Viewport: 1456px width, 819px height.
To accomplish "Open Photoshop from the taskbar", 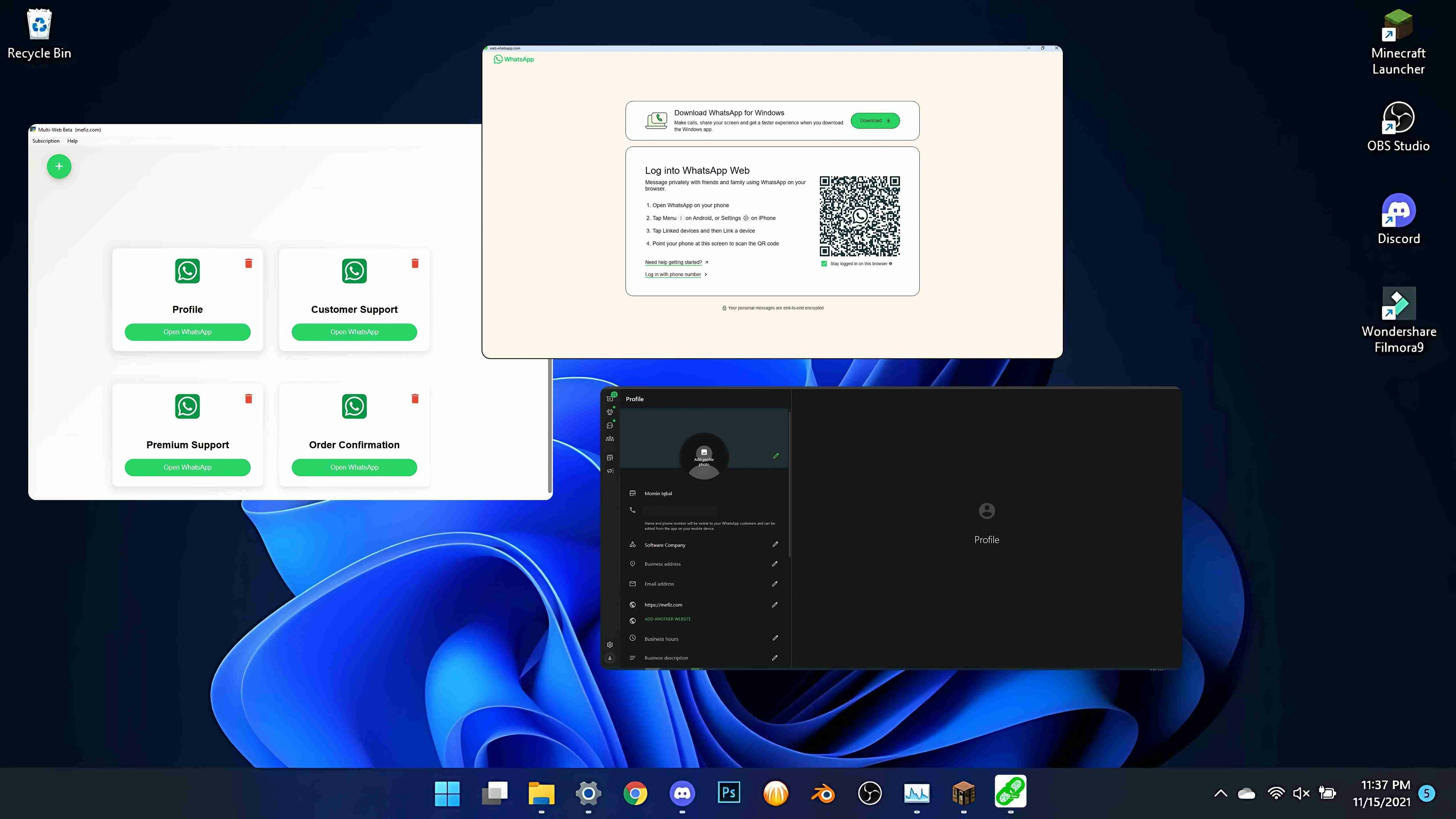I will [x=729, y=793].
